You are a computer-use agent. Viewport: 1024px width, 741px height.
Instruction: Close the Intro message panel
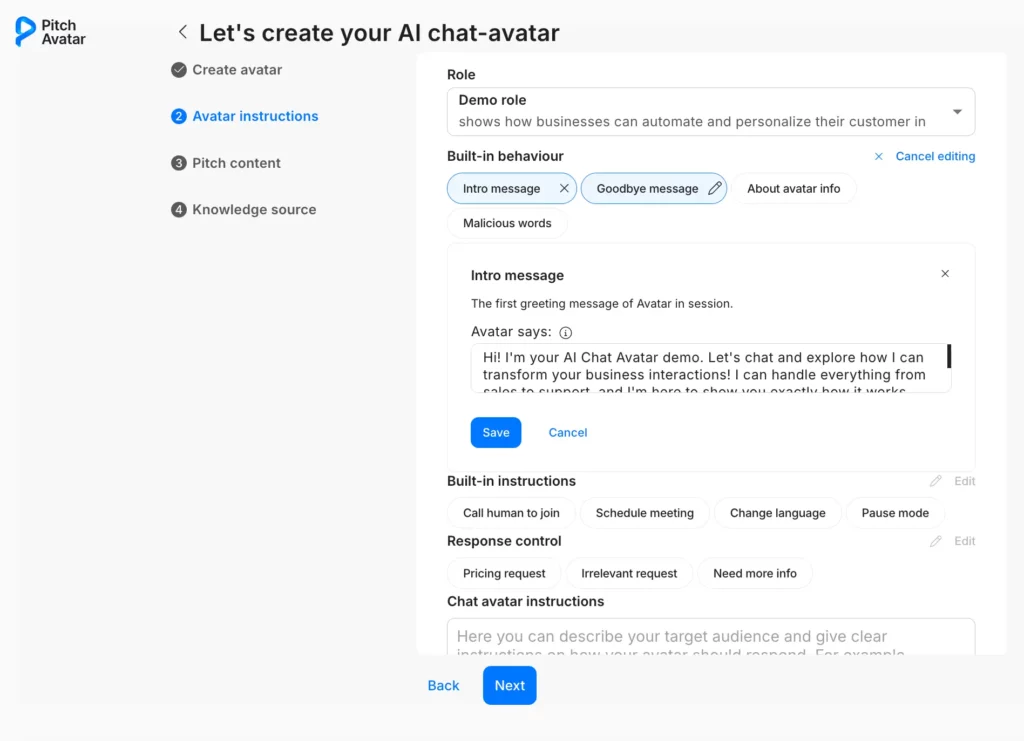[945, 274]
